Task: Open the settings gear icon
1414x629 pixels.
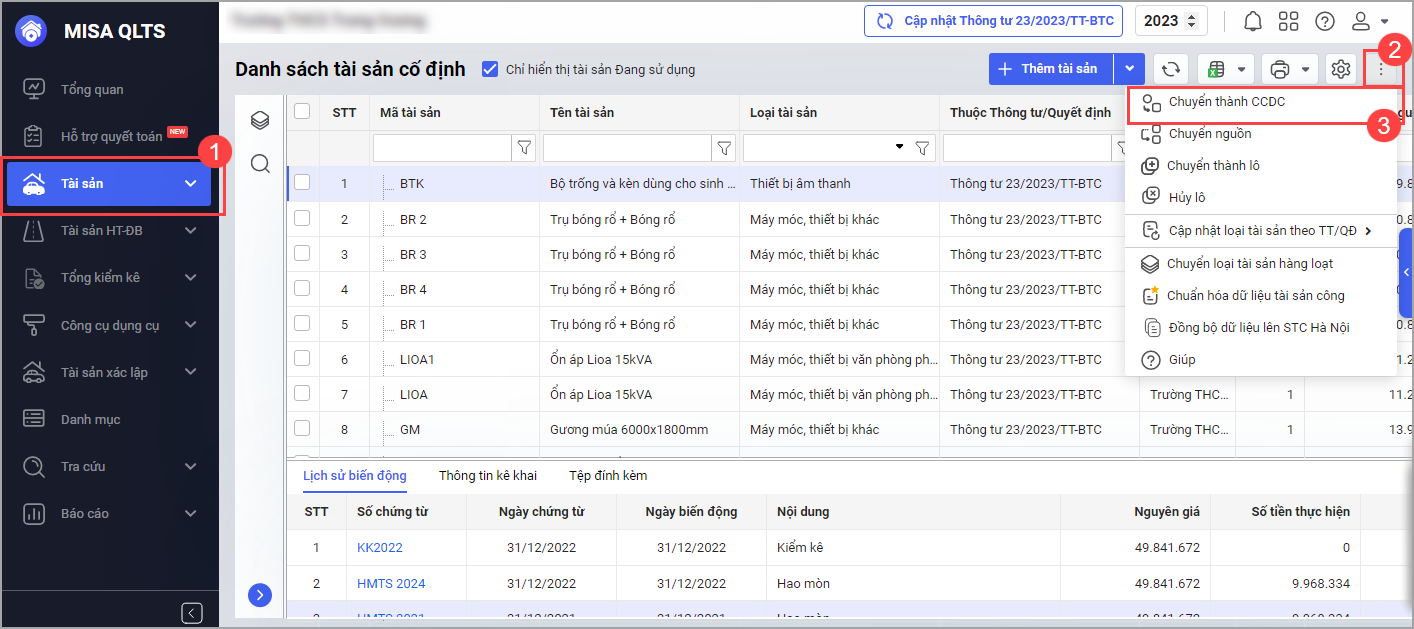Action: coord(1340,69)
